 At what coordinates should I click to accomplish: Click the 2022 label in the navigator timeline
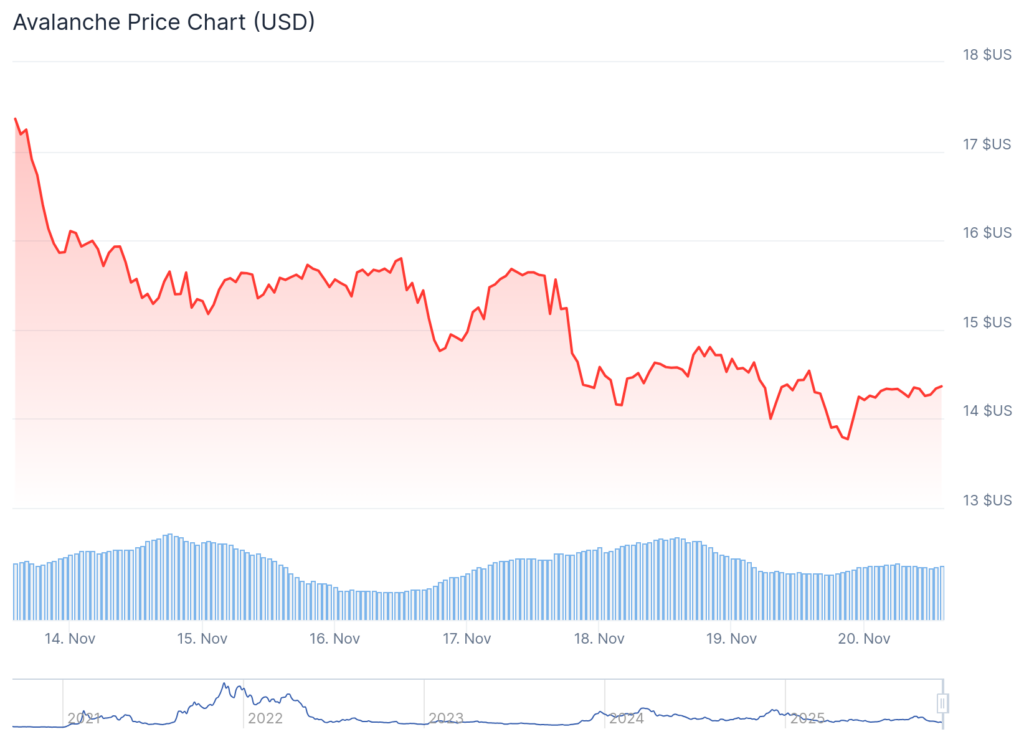click(x=265, y=718)
